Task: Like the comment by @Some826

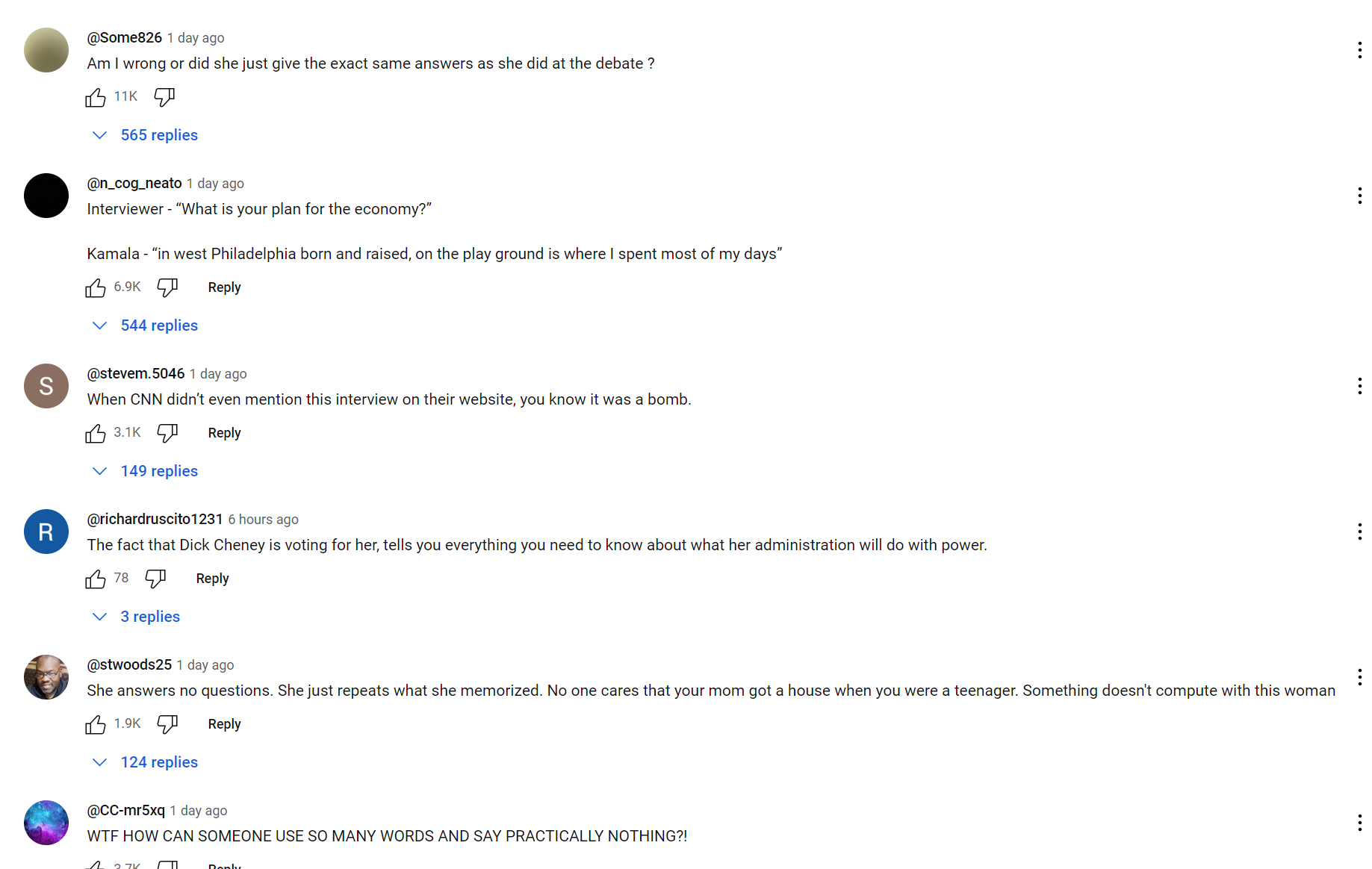Action: click(x=96, y=97)
